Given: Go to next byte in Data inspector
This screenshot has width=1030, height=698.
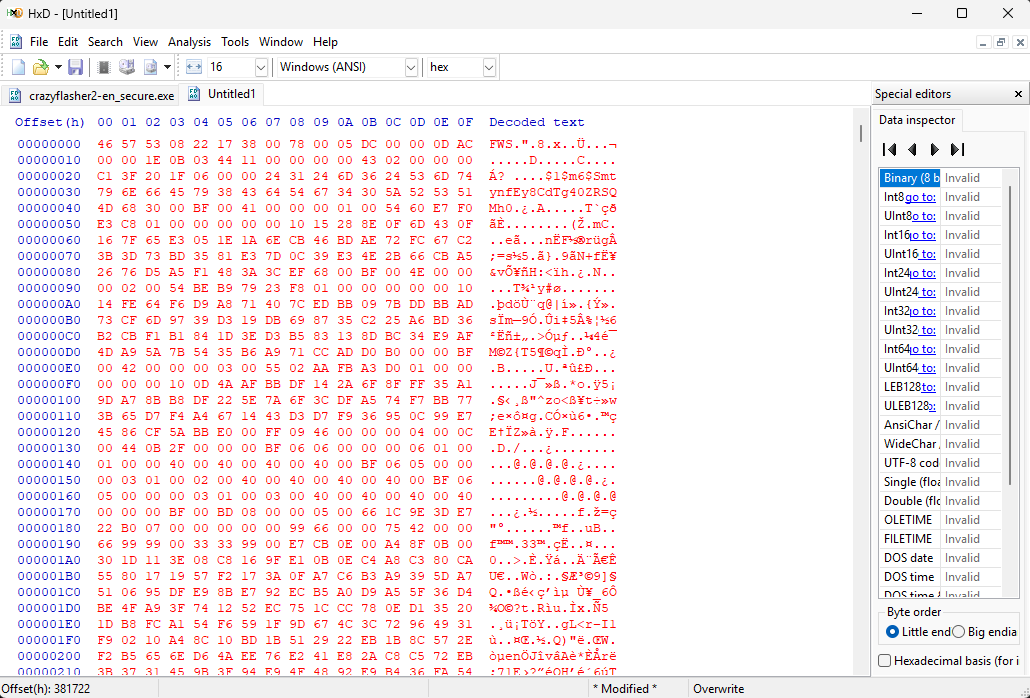Looking at the screenshot, I should tap(934, 149).
